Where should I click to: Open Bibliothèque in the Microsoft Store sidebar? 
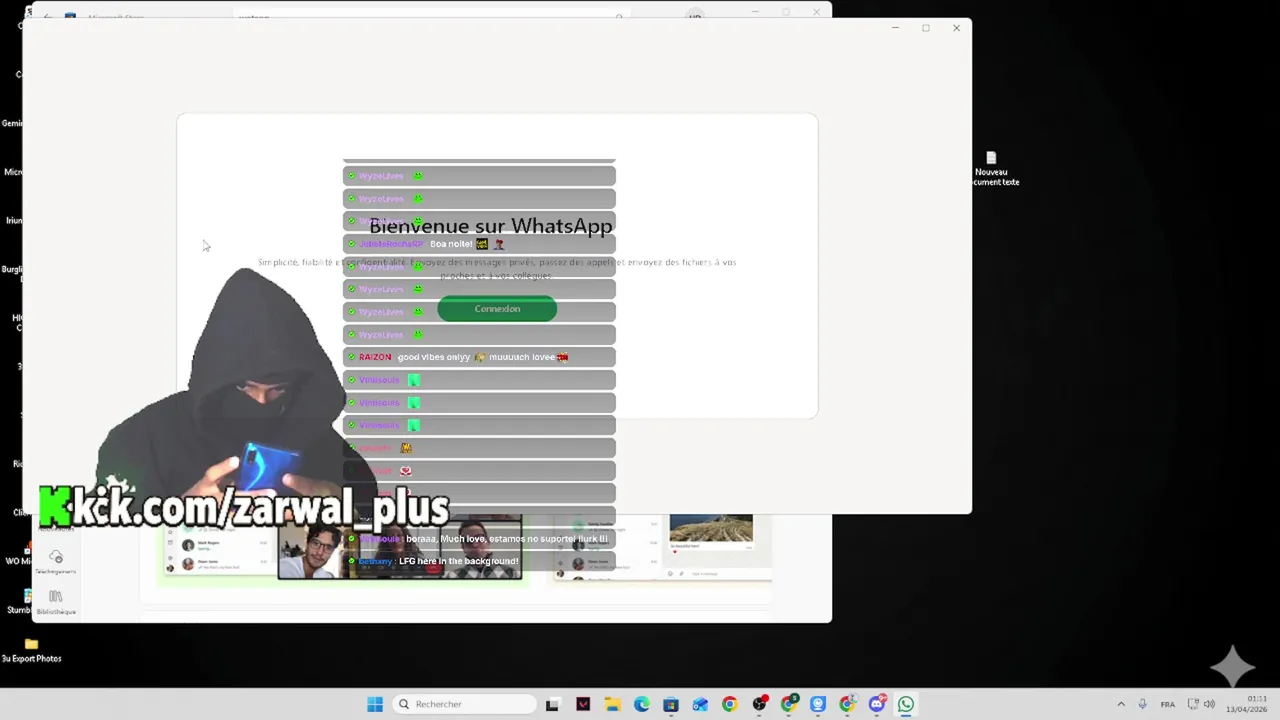(56, 601)
